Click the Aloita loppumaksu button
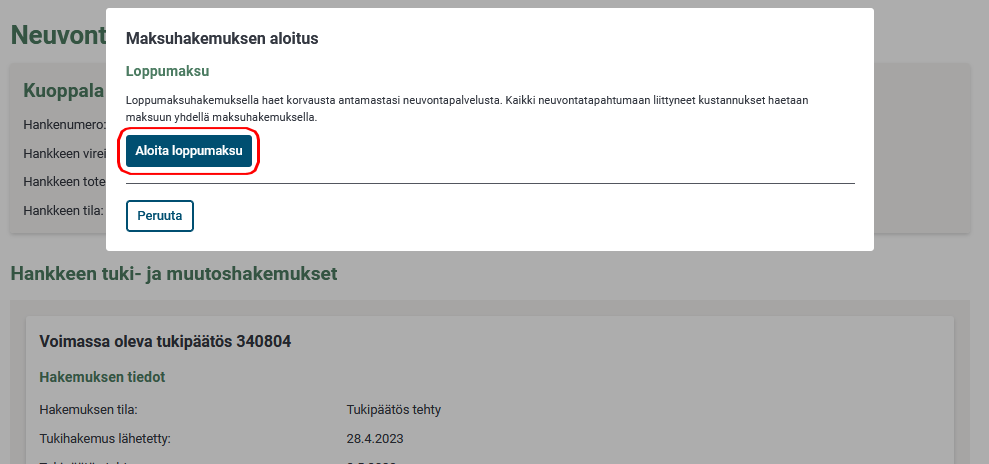989x464 pixels. pyautogui.click(x=189, y=151)
